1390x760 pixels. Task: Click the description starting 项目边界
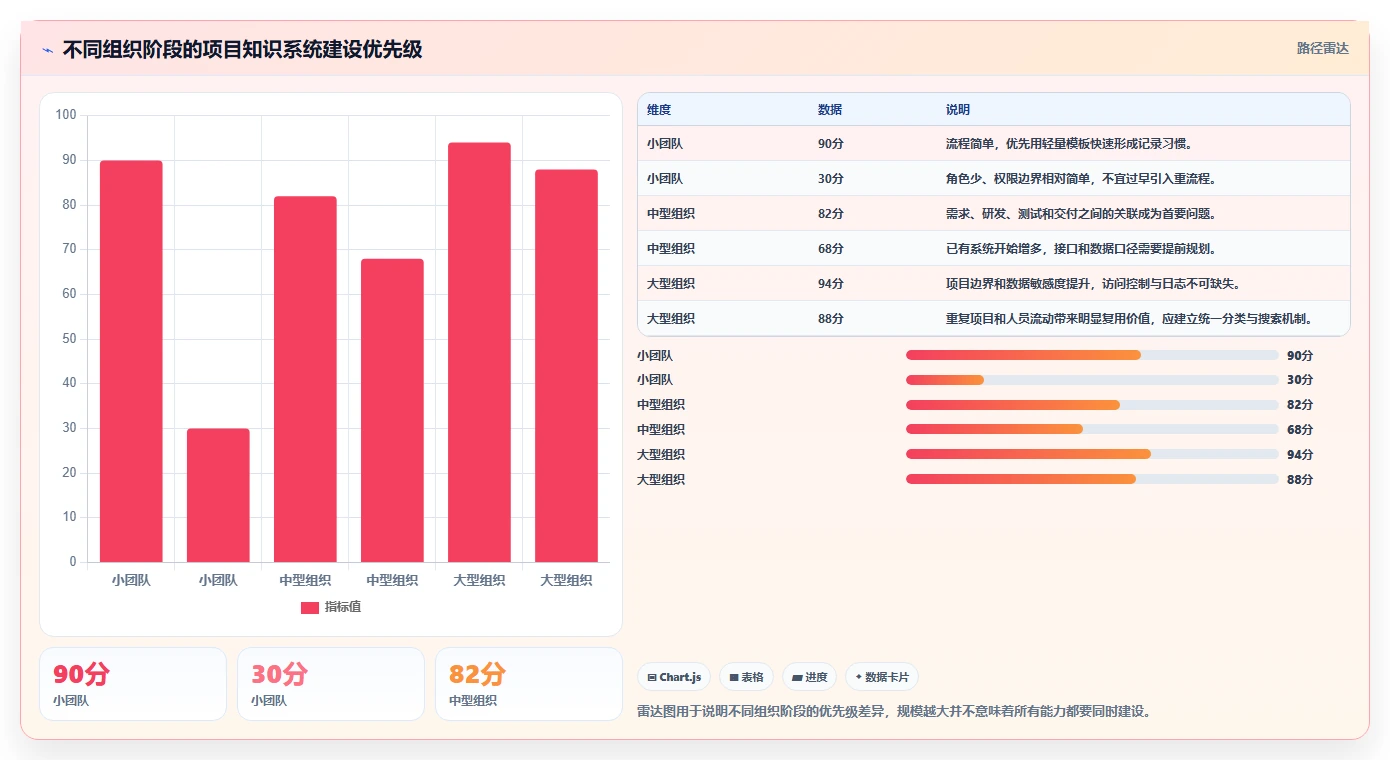click(x=1093, y=284)
